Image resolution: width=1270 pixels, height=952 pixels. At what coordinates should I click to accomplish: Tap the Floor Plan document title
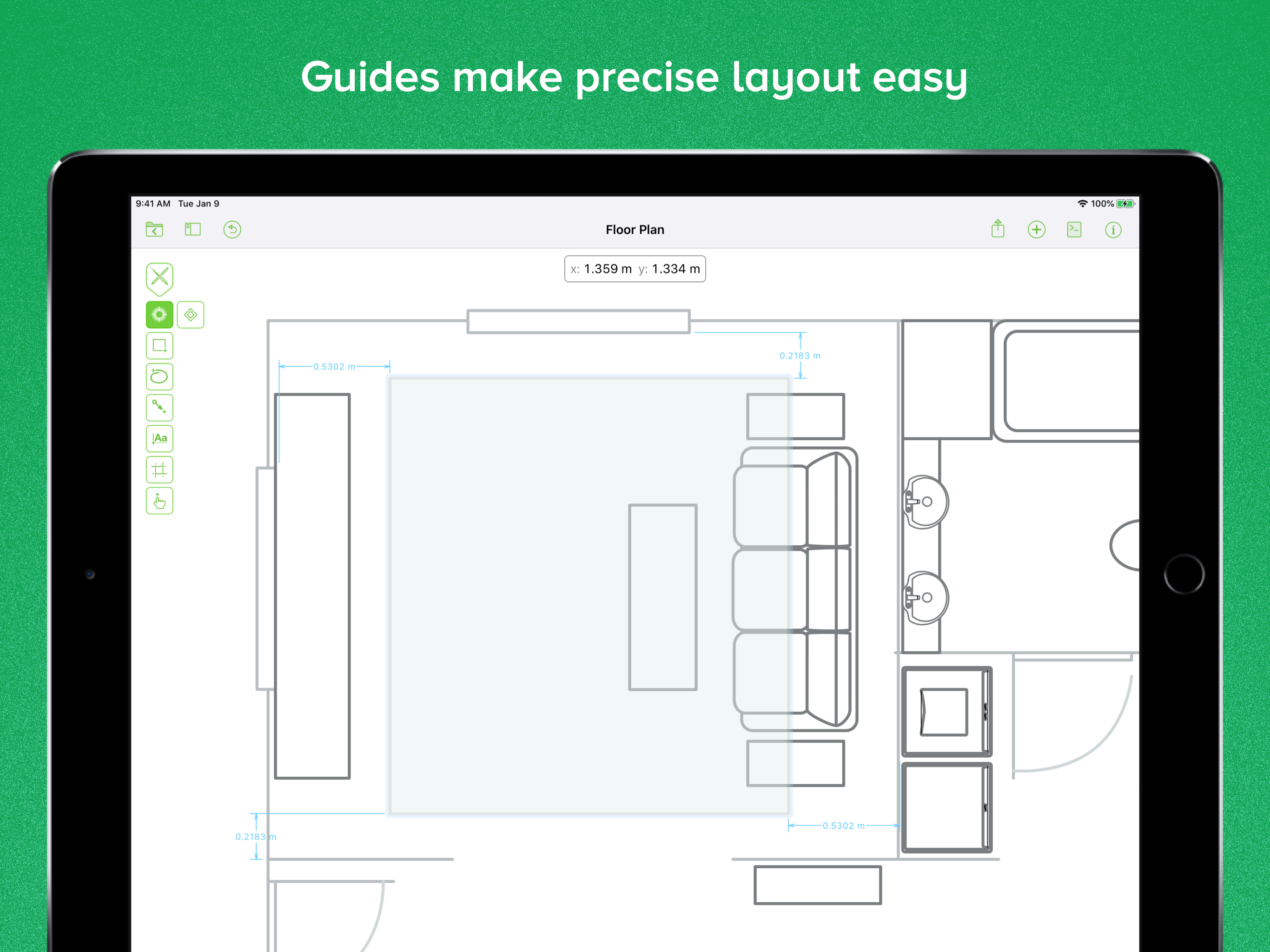635,230
